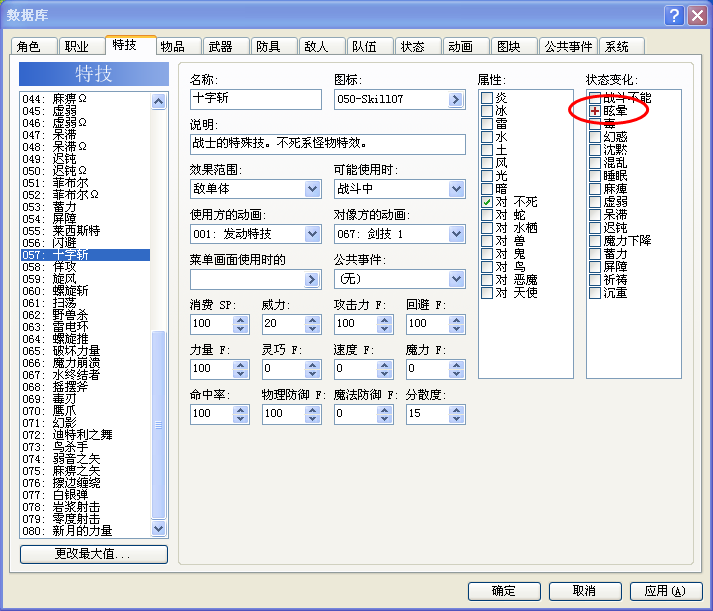Increase 力量 F value with up arrow
The height and width of the screenshot is (611, 713).
coord(241,365)
